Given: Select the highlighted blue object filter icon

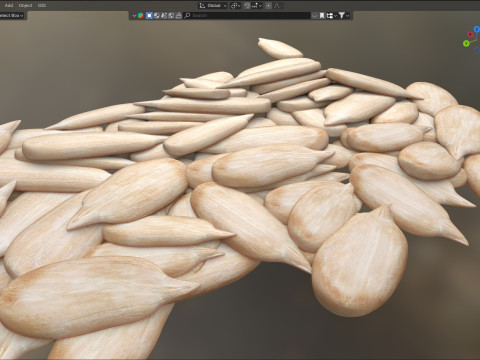Looking at the screenshot, I should pos(149,16).
